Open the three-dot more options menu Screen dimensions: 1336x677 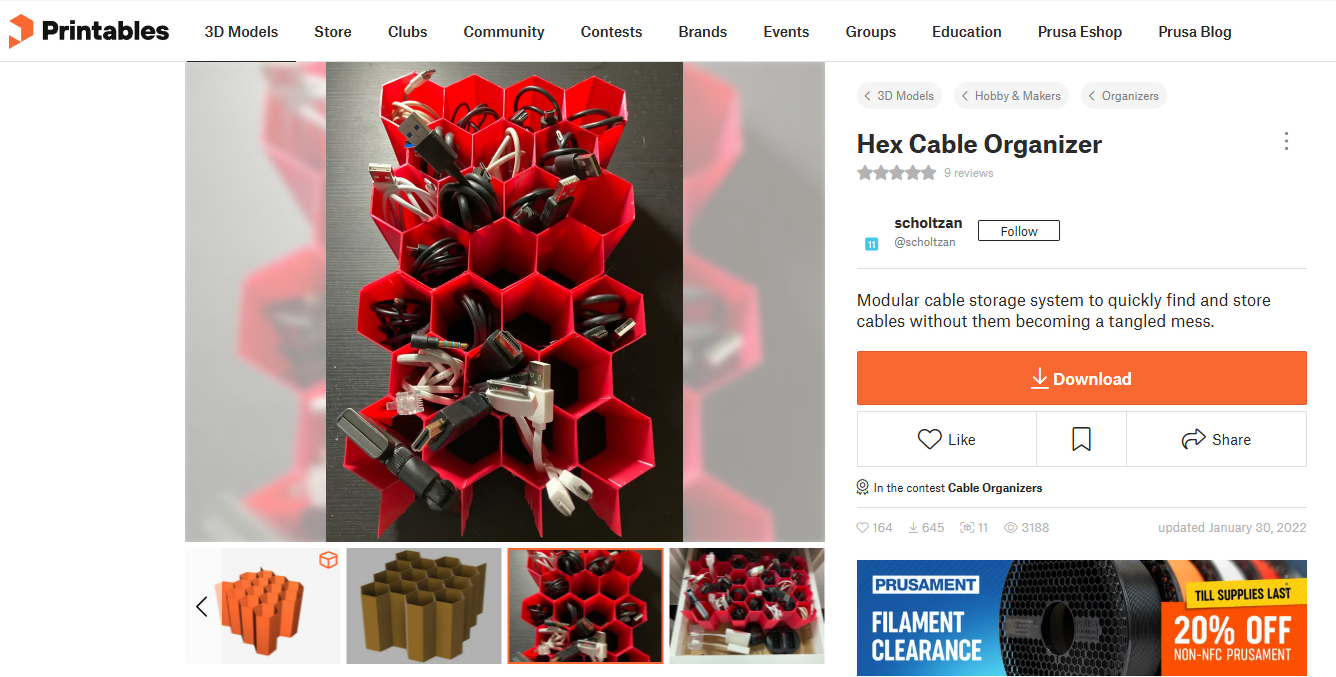click(1287, 141)
